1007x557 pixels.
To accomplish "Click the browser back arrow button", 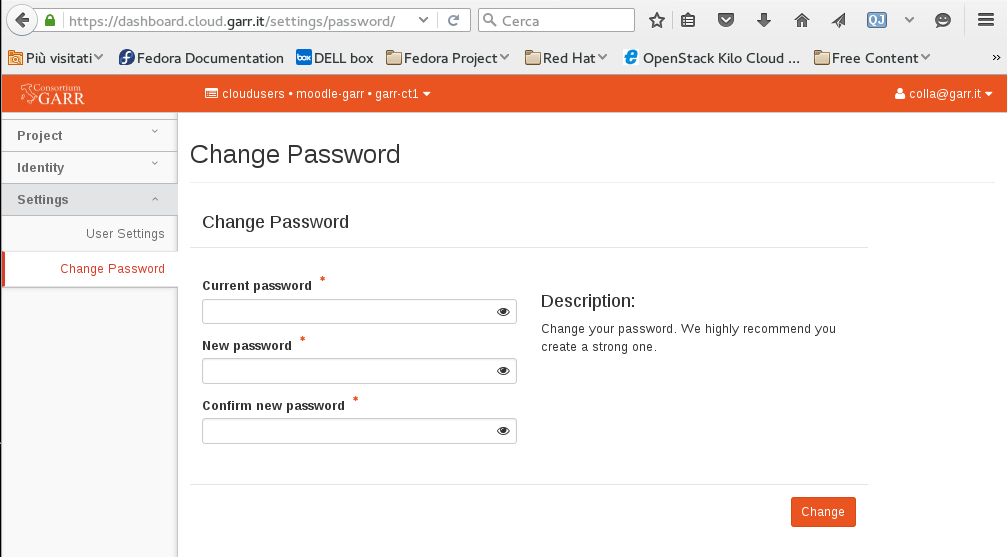I will [x=21, y=20].
